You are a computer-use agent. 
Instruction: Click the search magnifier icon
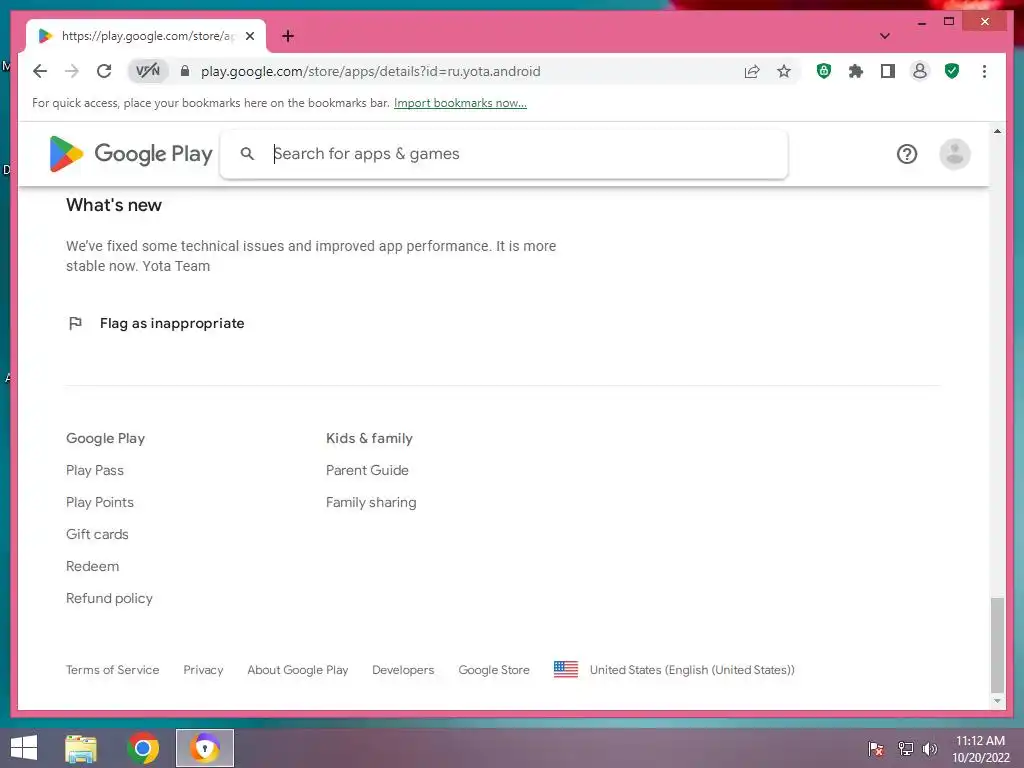click(247, 154)
